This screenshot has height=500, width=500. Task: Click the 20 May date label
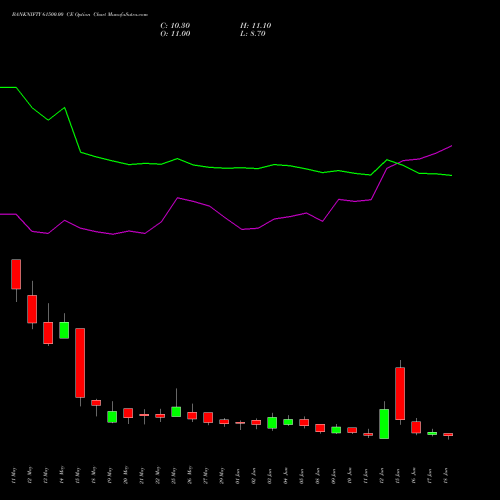(x=126, y=476)
